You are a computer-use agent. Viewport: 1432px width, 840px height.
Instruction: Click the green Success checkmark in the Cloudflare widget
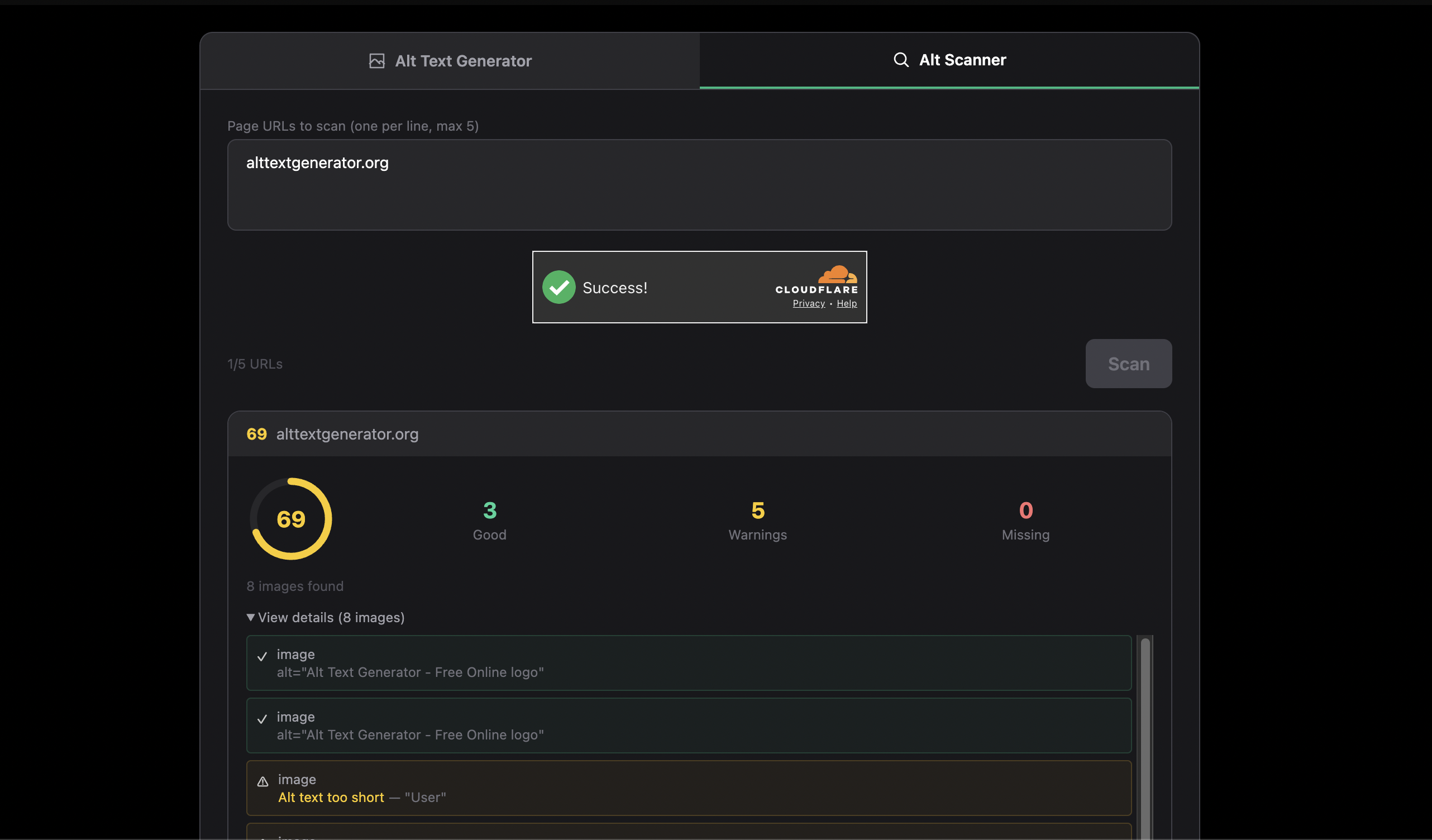coord(559,287)
